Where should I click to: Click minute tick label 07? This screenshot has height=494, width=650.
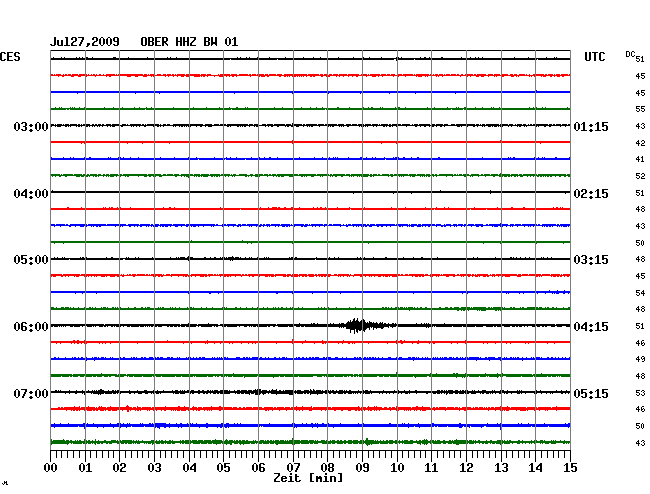click(x=293, y=468)
